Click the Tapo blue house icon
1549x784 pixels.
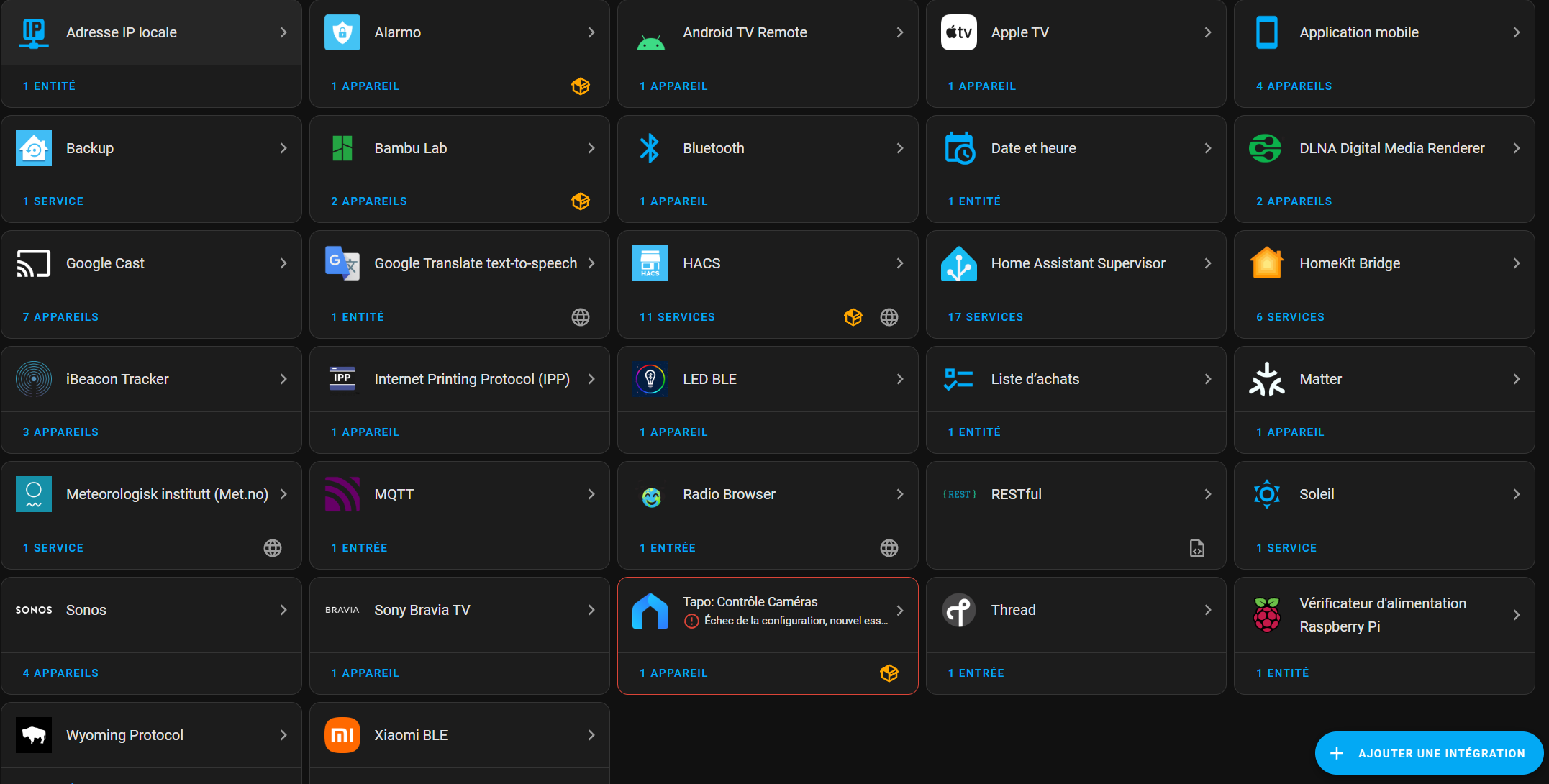click(x=650, y=611)
